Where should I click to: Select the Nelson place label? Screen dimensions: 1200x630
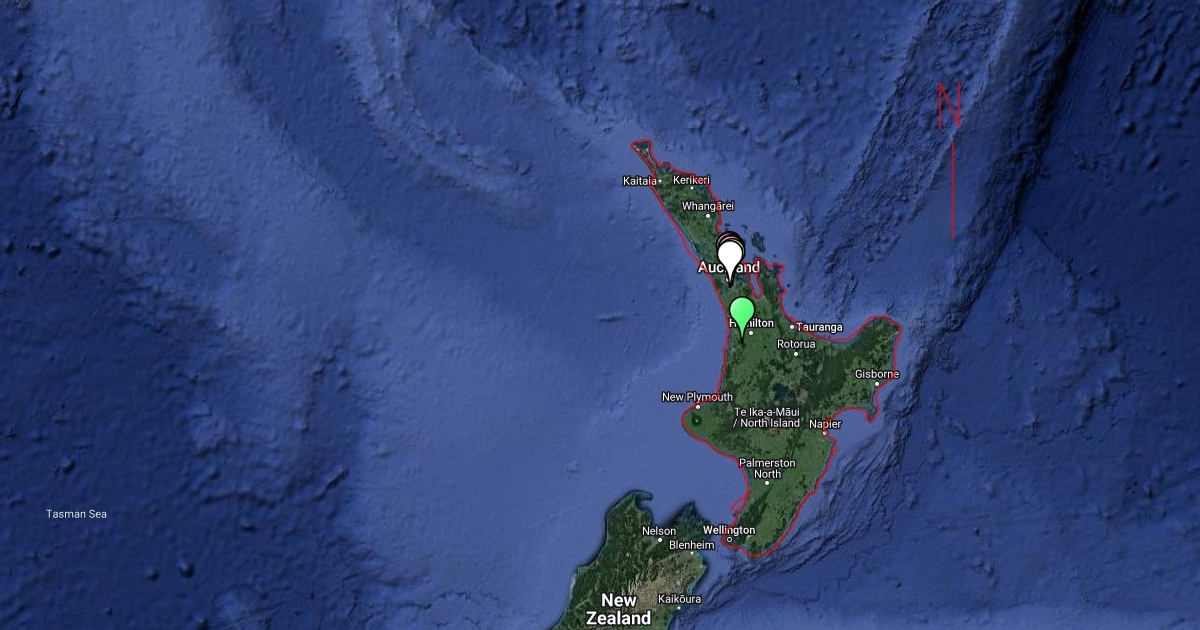[659, 531]
